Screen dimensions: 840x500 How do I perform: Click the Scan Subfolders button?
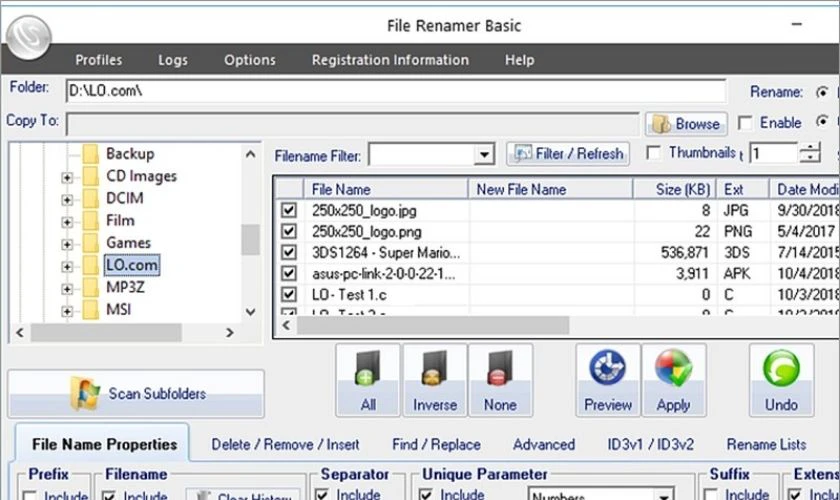tap(136, 394)
